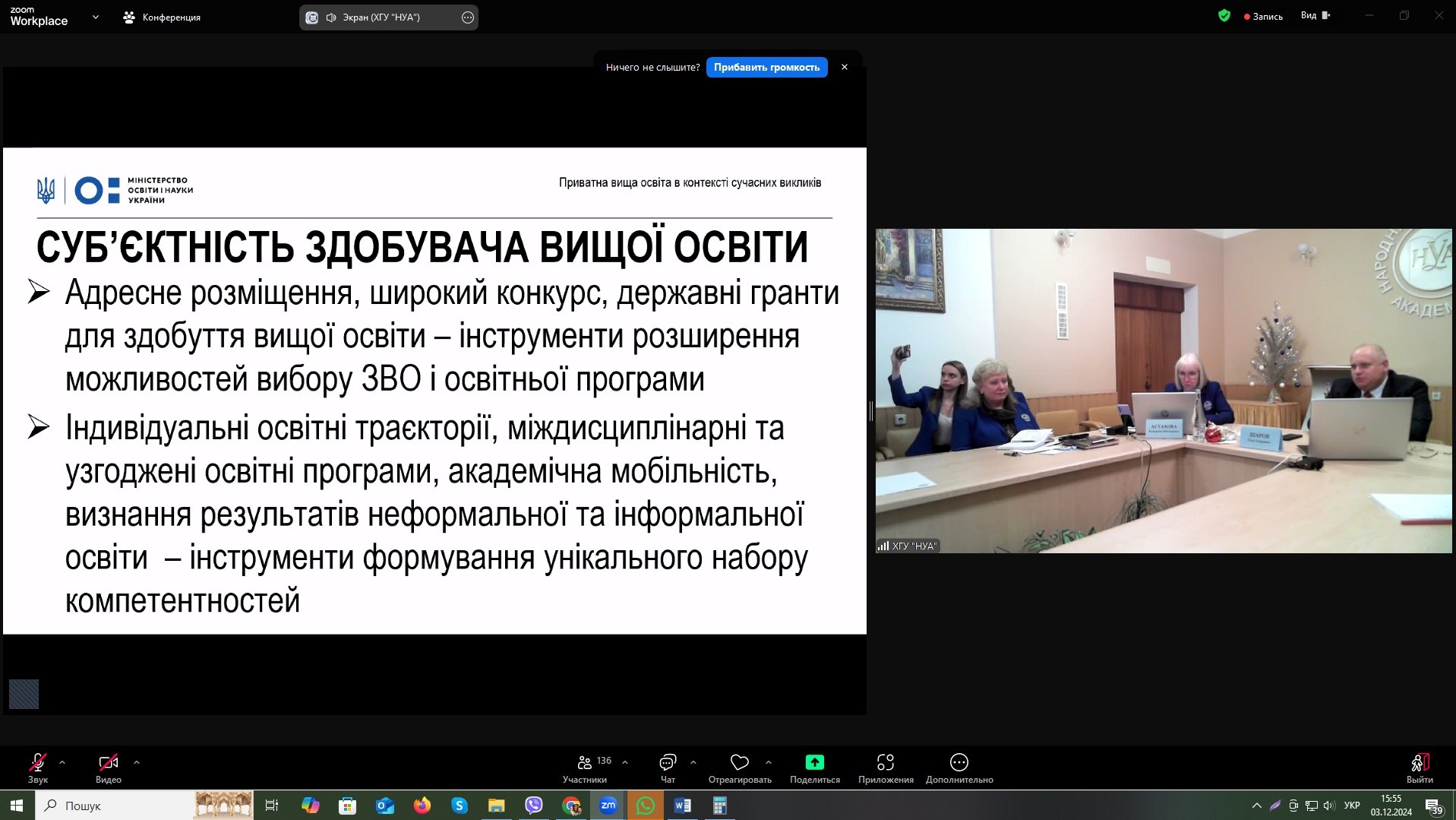
Task: Select the shared screen ХГУ "НУА" tab
Action: [380, 17]
